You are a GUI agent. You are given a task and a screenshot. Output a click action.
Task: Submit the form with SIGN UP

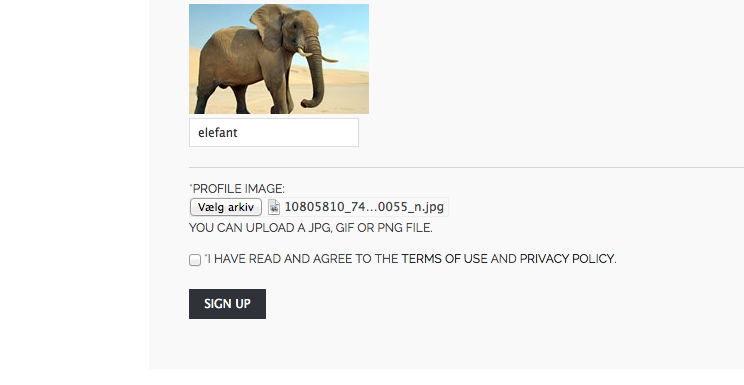coord(227,304)
